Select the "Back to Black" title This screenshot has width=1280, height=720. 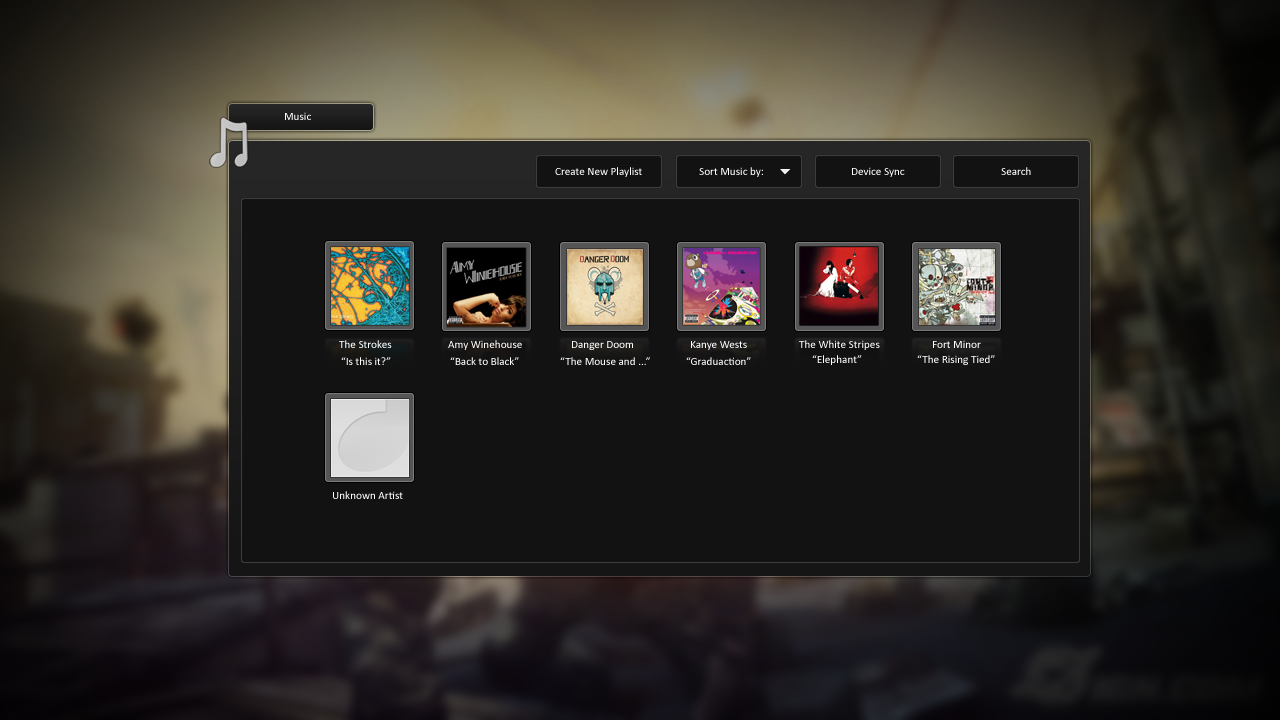point(485,362)
